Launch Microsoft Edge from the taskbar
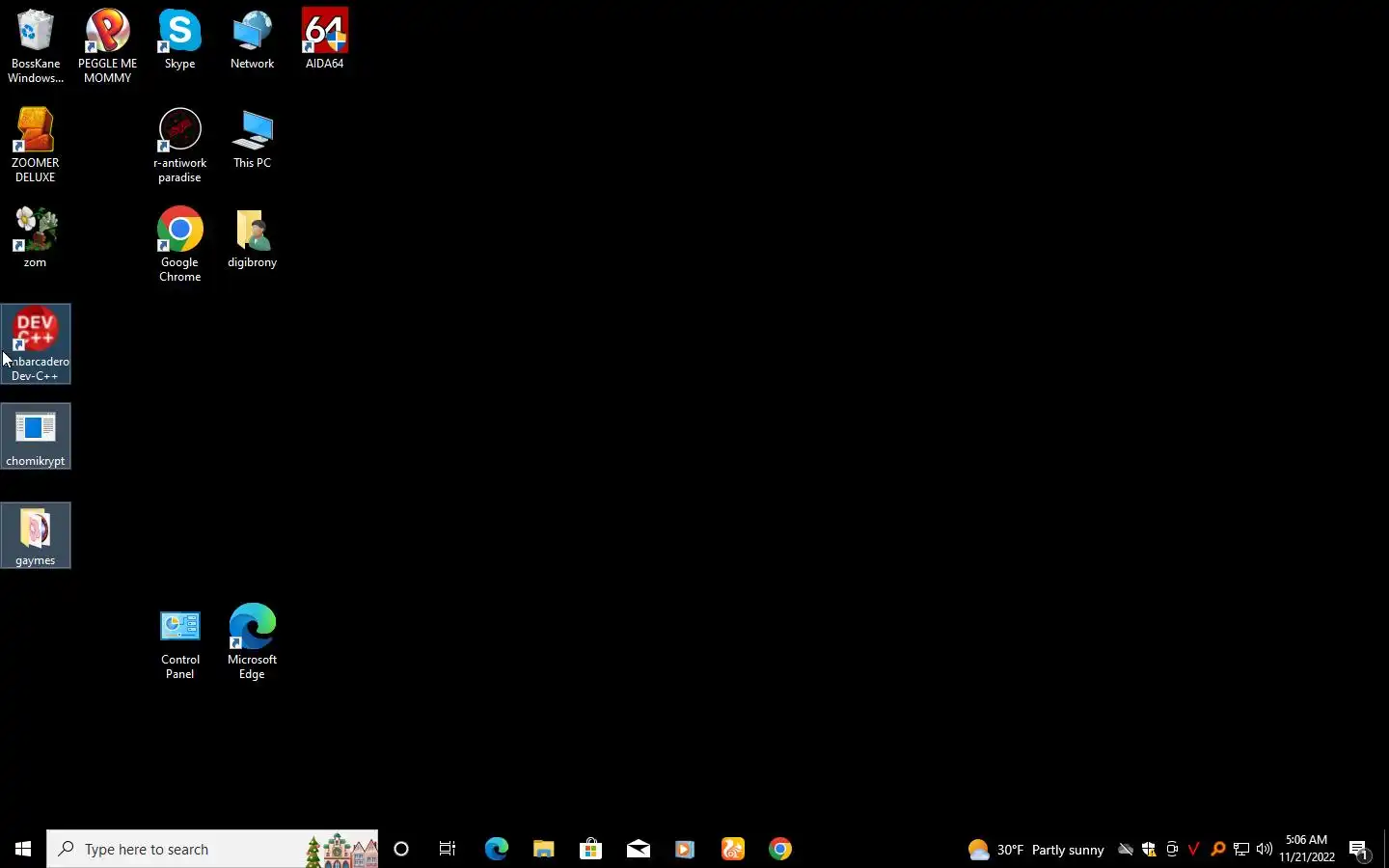1389x868 pixels. (496, 849)
